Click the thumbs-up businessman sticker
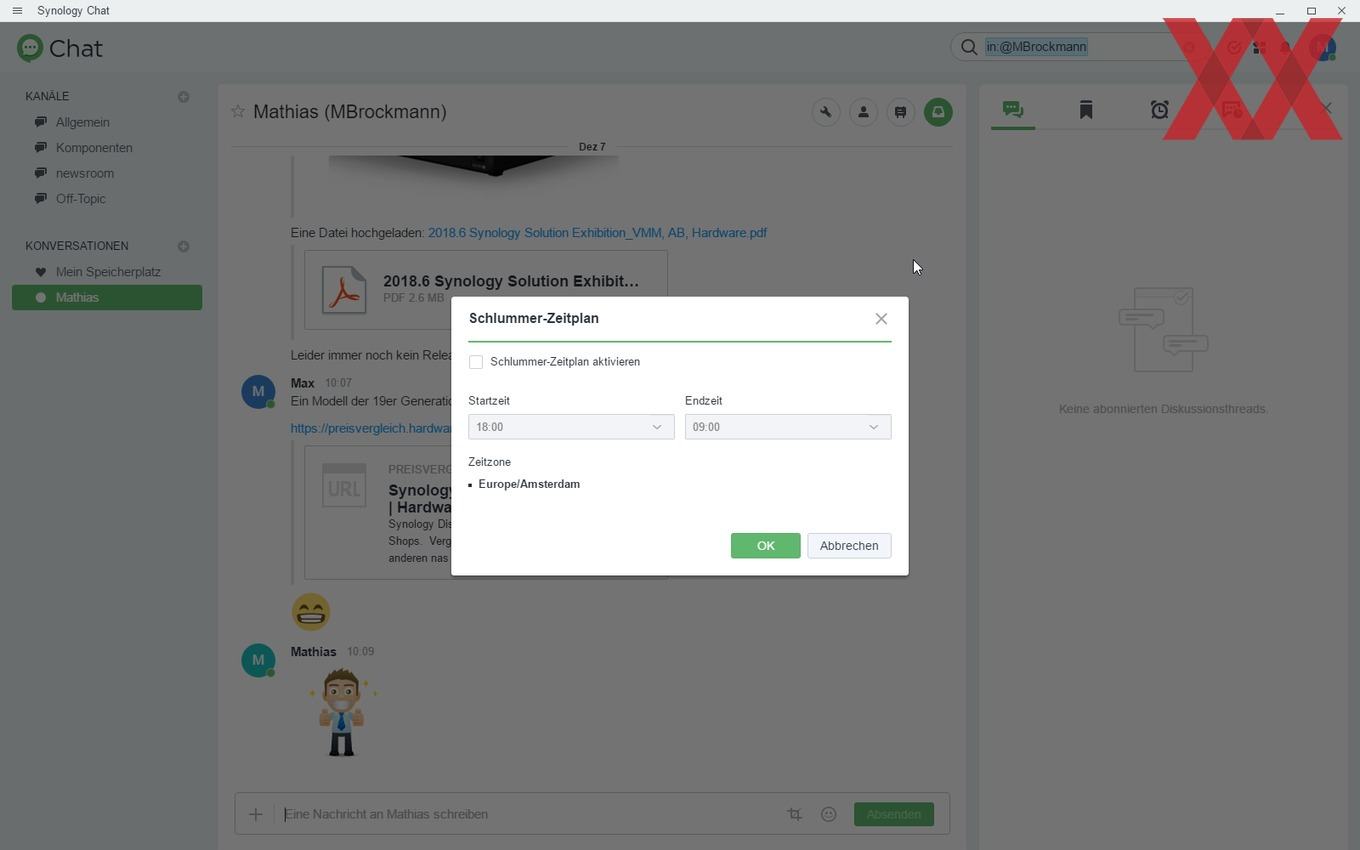The image size is (1360, 850). 342,713
